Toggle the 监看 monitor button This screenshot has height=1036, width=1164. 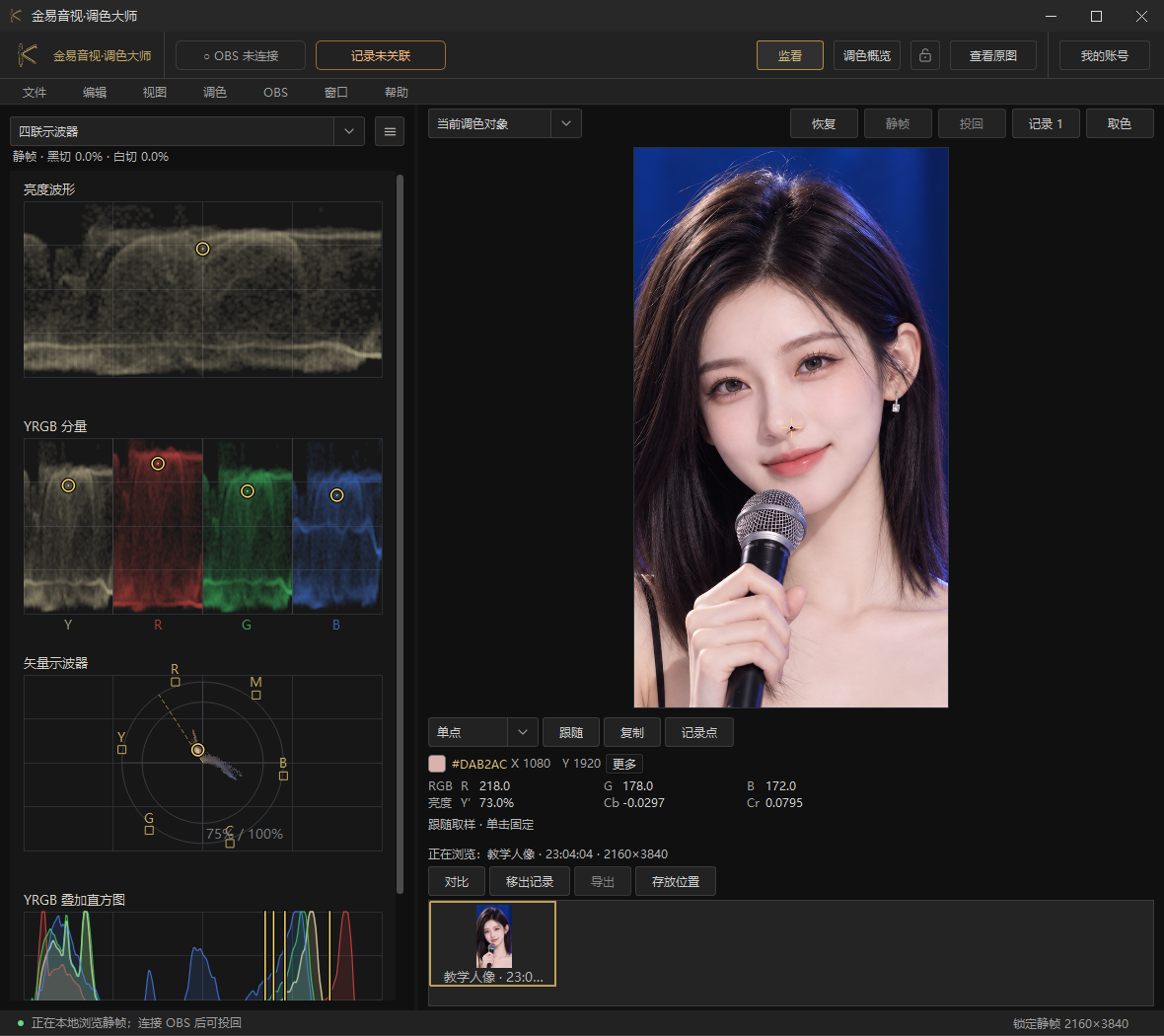point(790,55)
